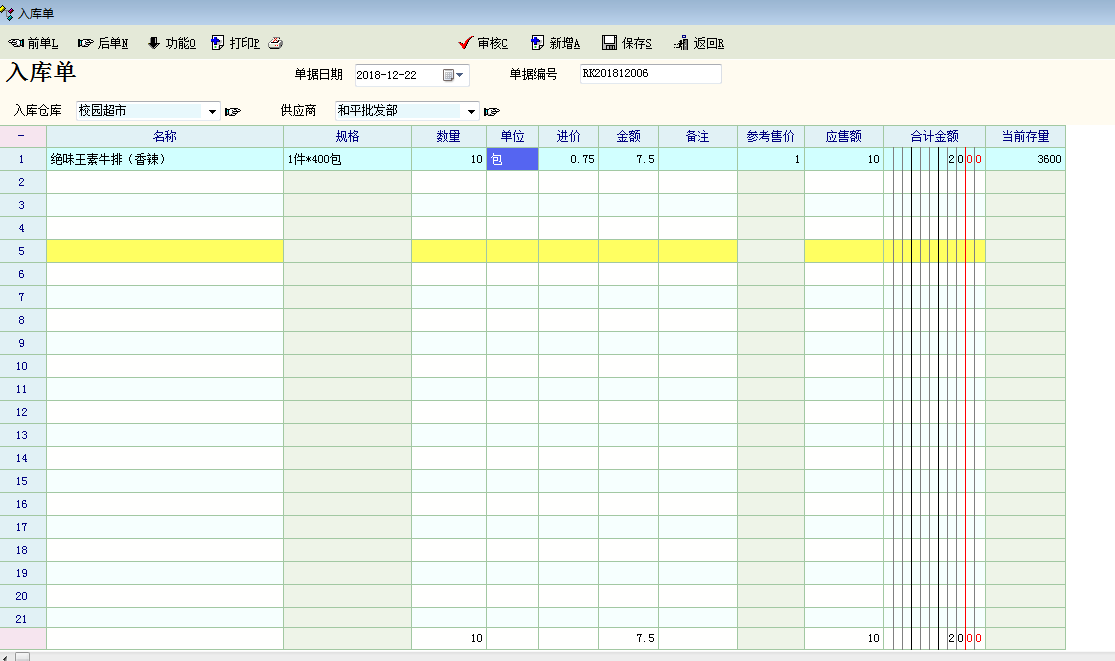This screenshot has height=661, width=1115.
Task: Click the horizontal scrollbar left arrow
Action: pyautogui.click(x=6, y=656)
